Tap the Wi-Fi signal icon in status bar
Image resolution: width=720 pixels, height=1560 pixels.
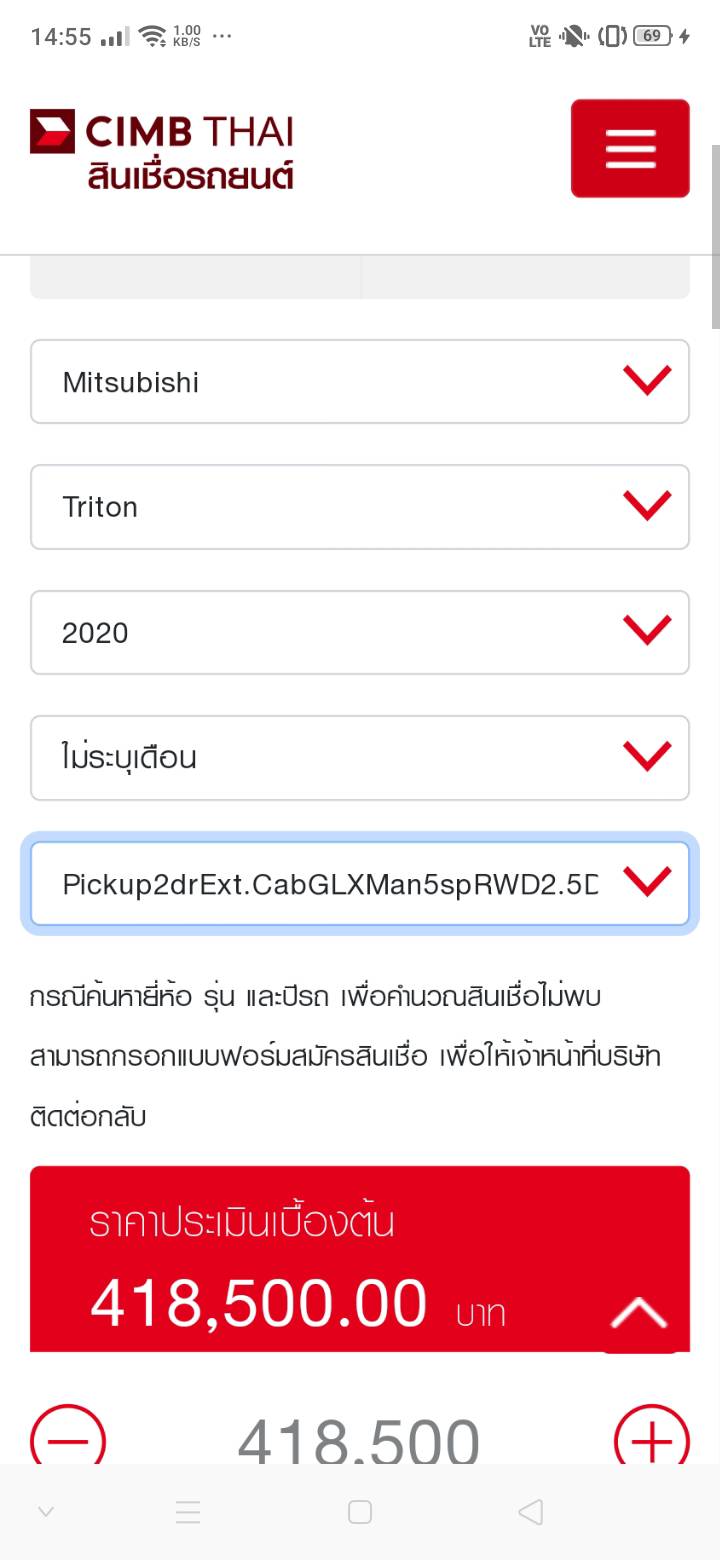click(152, 37)
